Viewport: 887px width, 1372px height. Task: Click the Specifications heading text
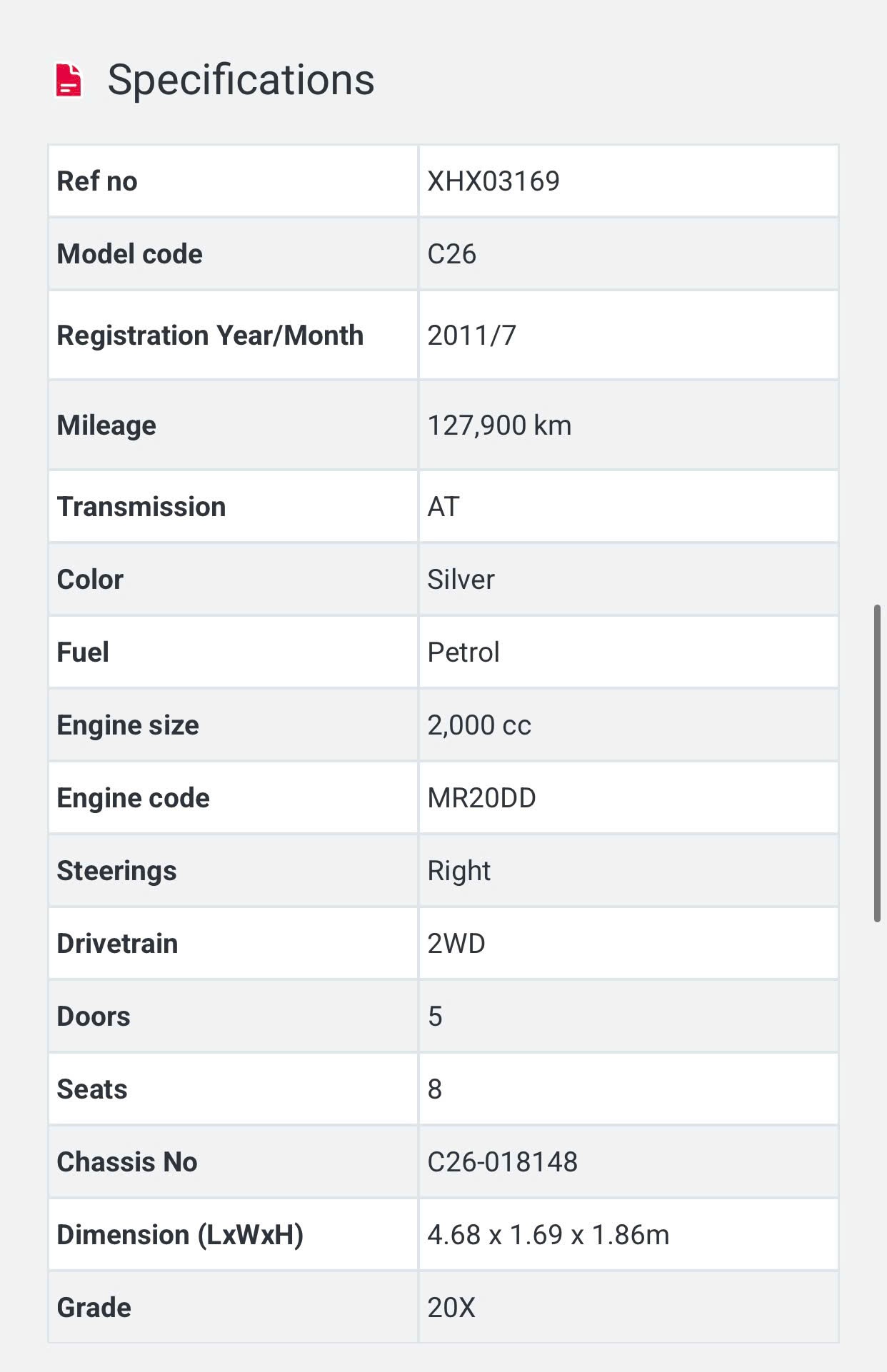[241, 80]
